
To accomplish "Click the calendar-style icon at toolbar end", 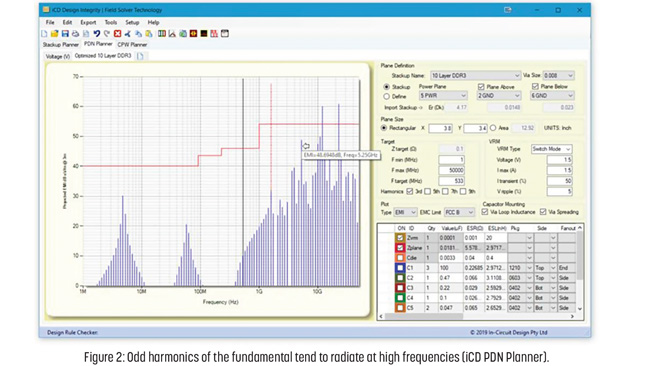I will tap(225, 34).
